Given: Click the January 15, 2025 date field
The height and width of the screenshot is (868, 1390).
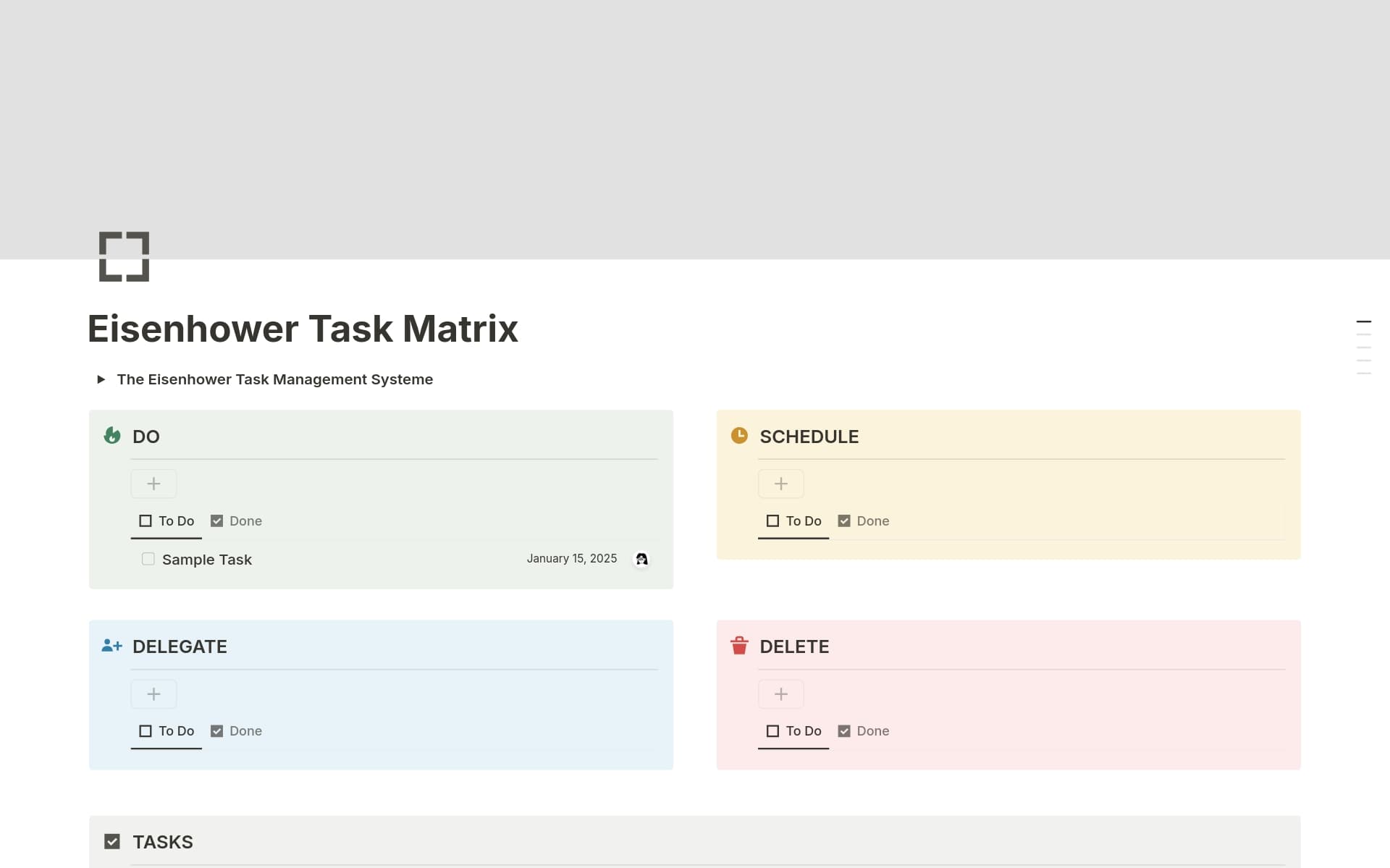Looking at the screenshot, I should (571, 558).
